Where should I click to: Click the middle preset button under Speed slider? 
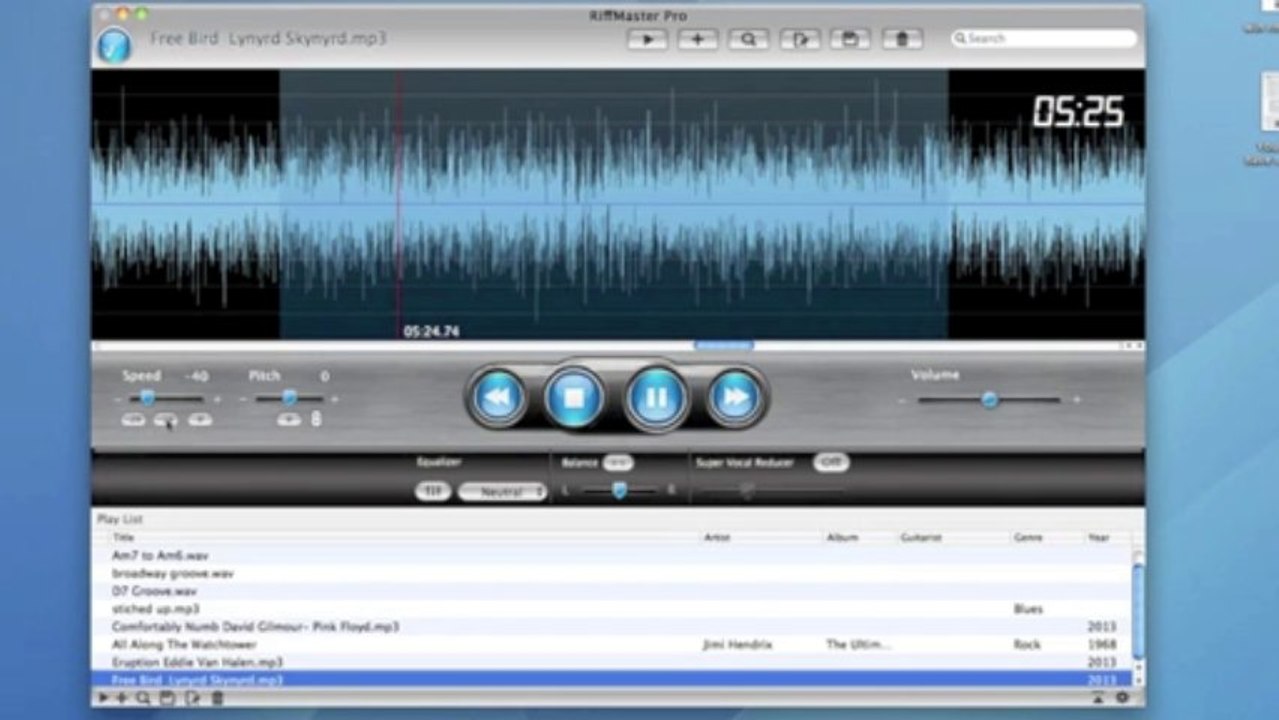(x=166, y=420)
